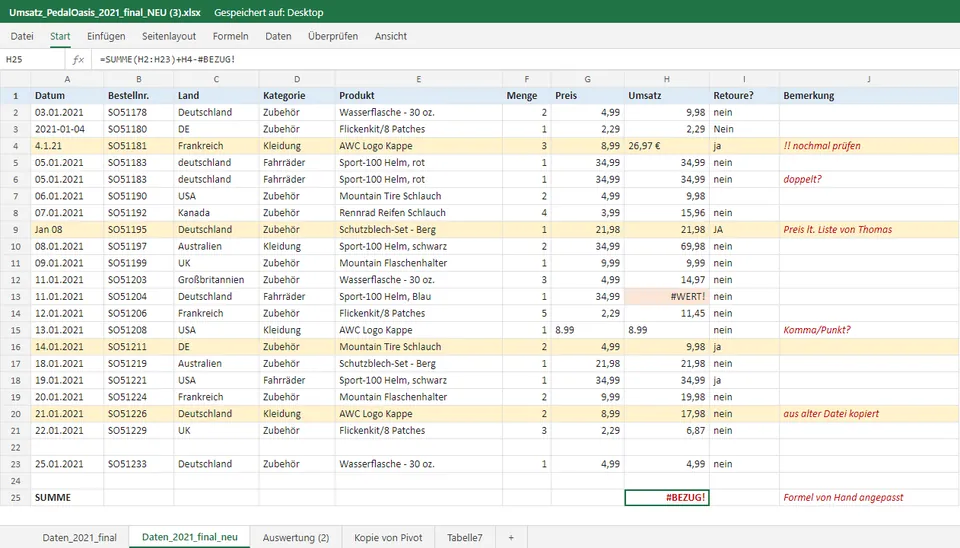Select Retoure value 'JA' in row 9

744,230
